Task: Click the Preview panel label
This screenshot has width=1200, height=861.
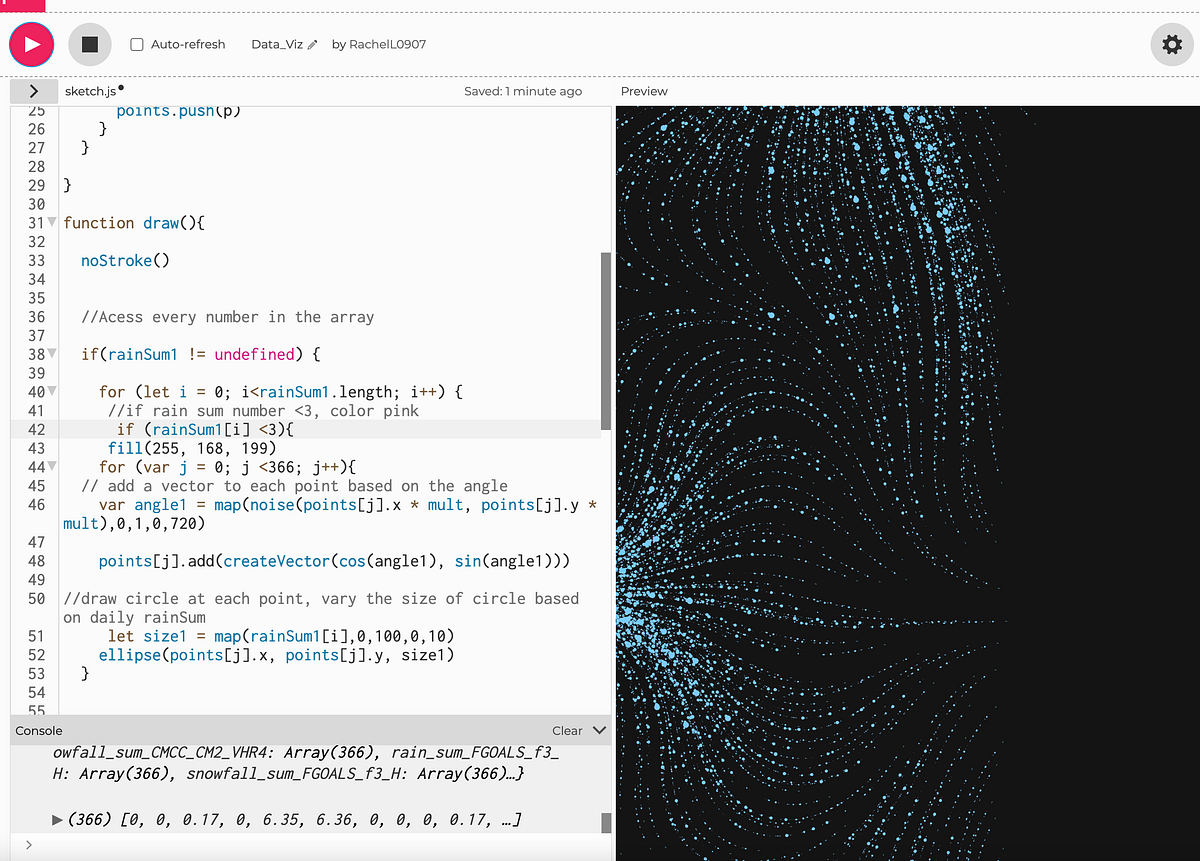Action: tap(643, 91)
